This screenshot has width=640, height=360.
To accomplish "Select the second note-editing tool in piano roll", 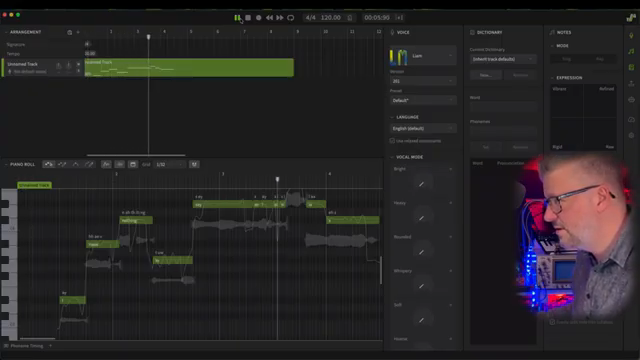I will click(62, 164).
